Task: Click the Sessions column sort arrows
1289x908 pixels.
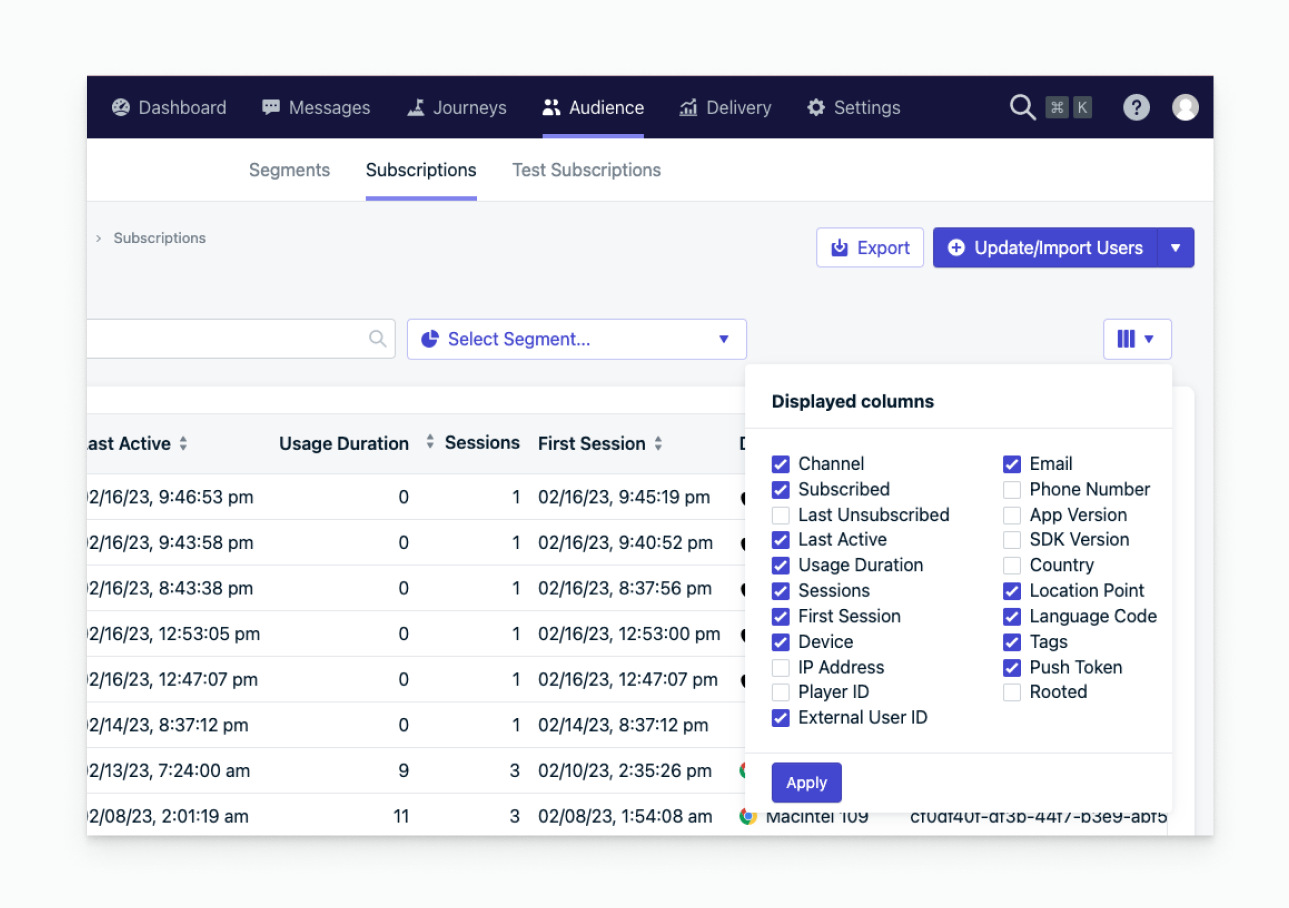Action: coord(430,442)
